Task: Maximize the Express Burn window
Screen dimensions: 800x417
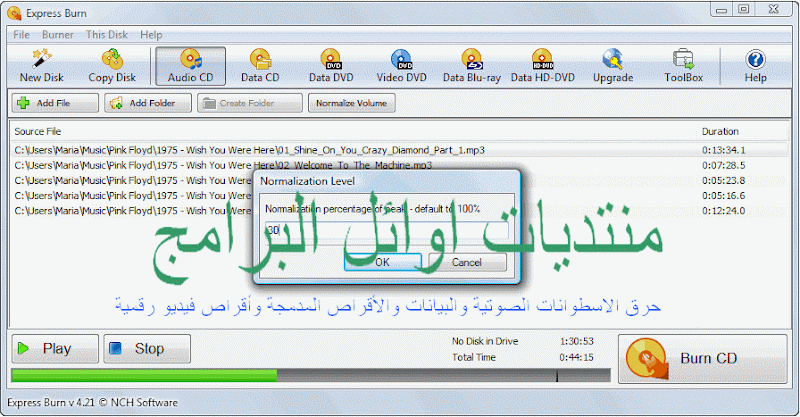Action: click(743, 9)
